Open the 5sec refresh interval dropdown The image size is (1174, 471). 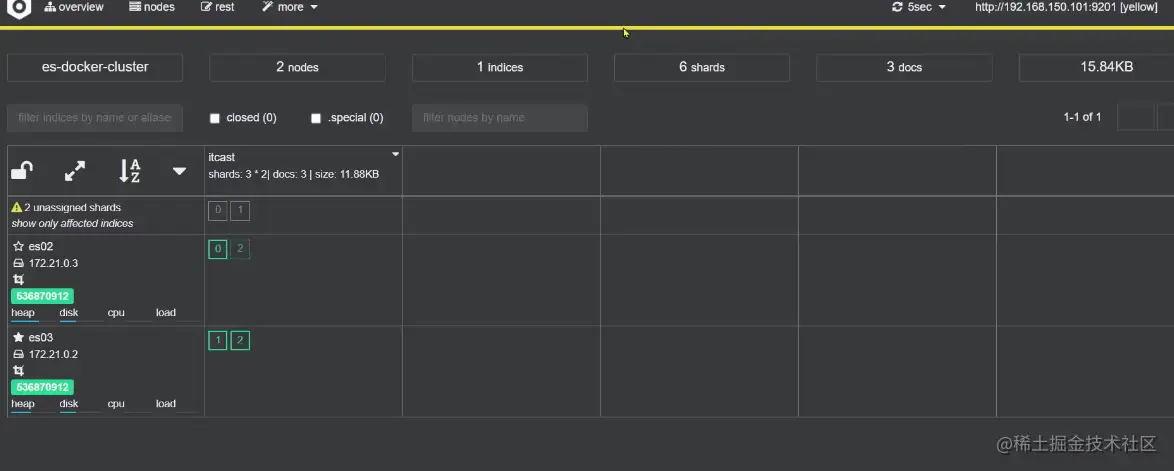[x=919, y=7]
